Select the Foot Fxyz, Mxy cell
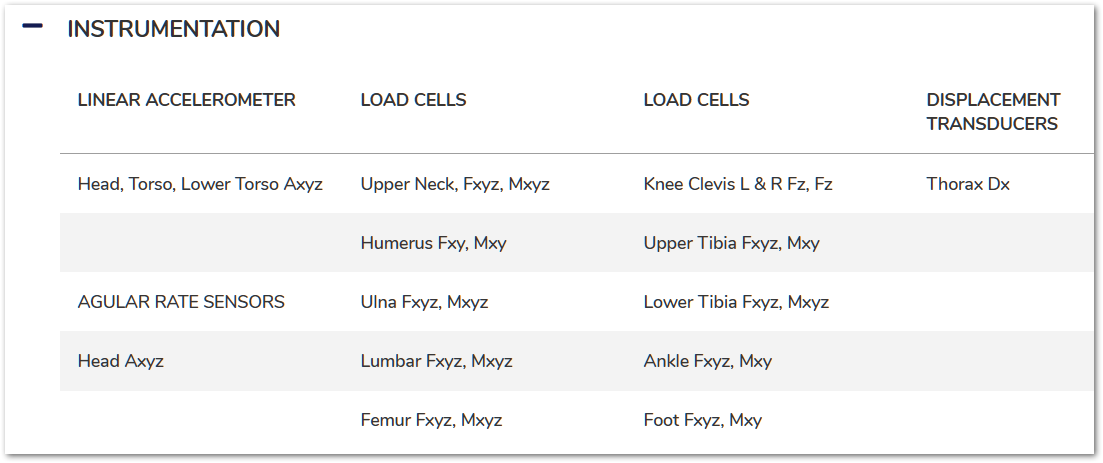 (702, 420)
